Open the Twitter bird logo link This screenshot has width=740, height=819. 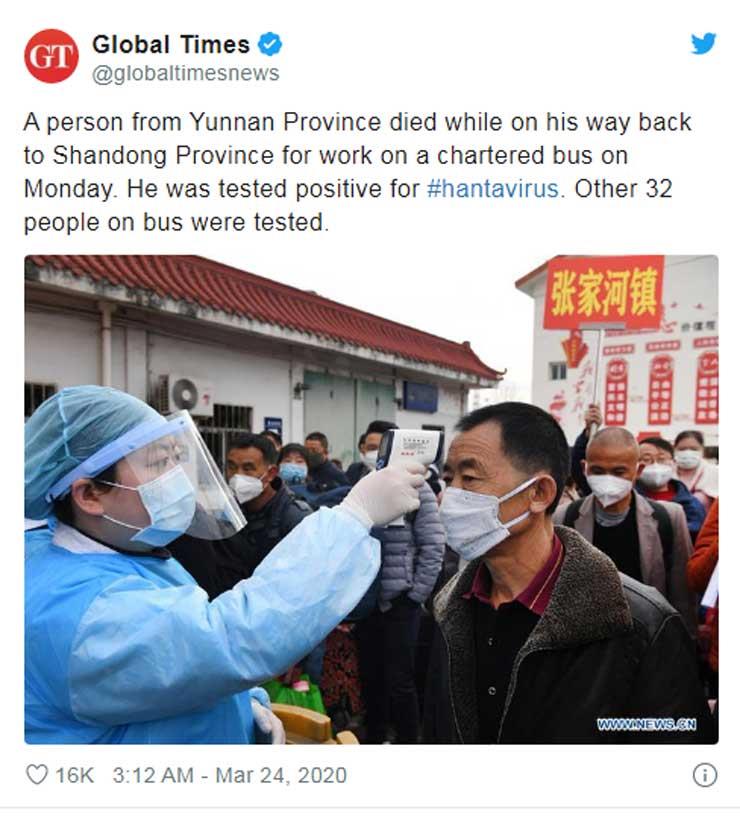pyautogui.click(x=703, y=44)
